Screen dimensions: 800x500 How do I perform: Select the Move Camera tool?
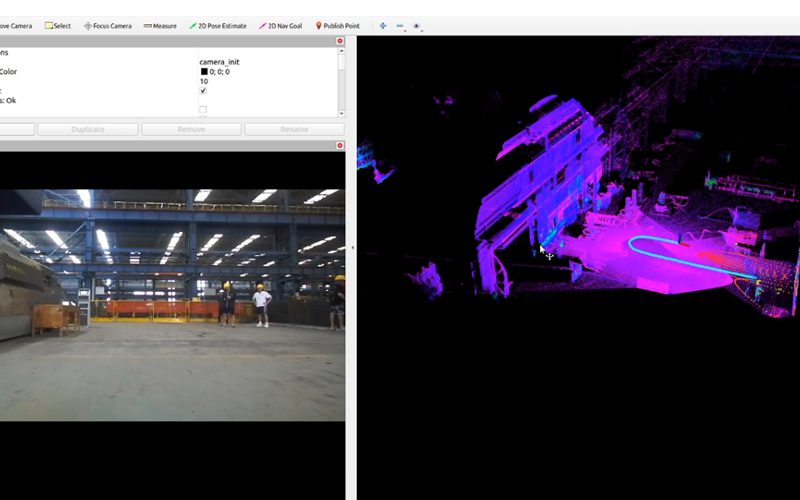(x=16, y=25)
